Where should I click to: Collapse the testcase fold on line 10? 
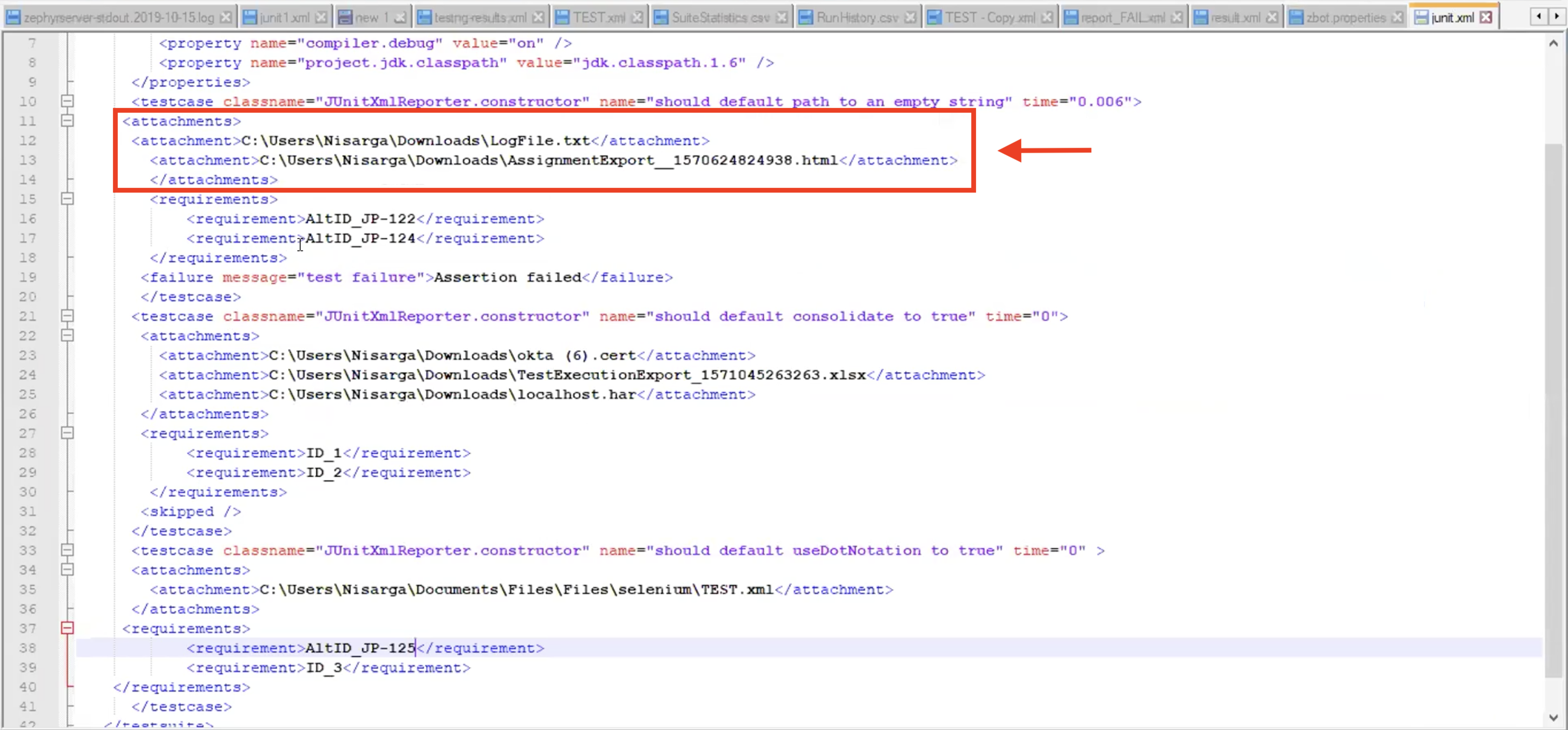click(68, 101)
